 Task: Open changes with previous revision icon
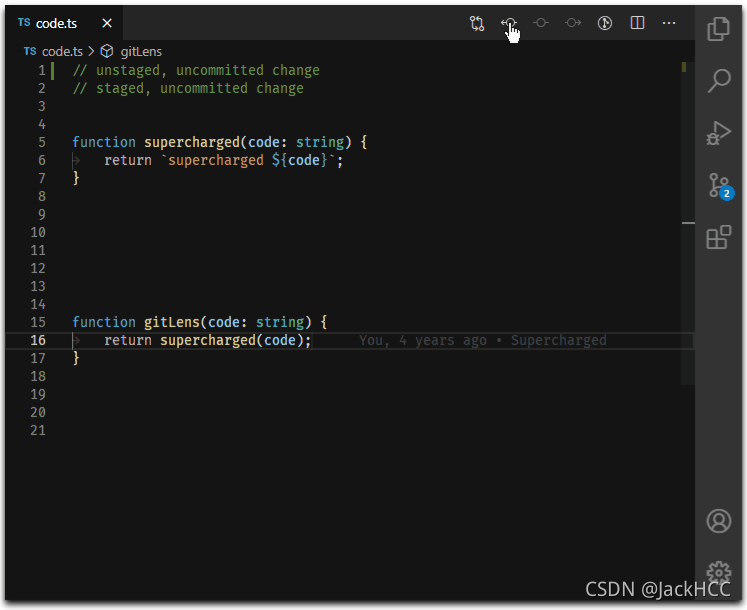[x=508, y=23]
